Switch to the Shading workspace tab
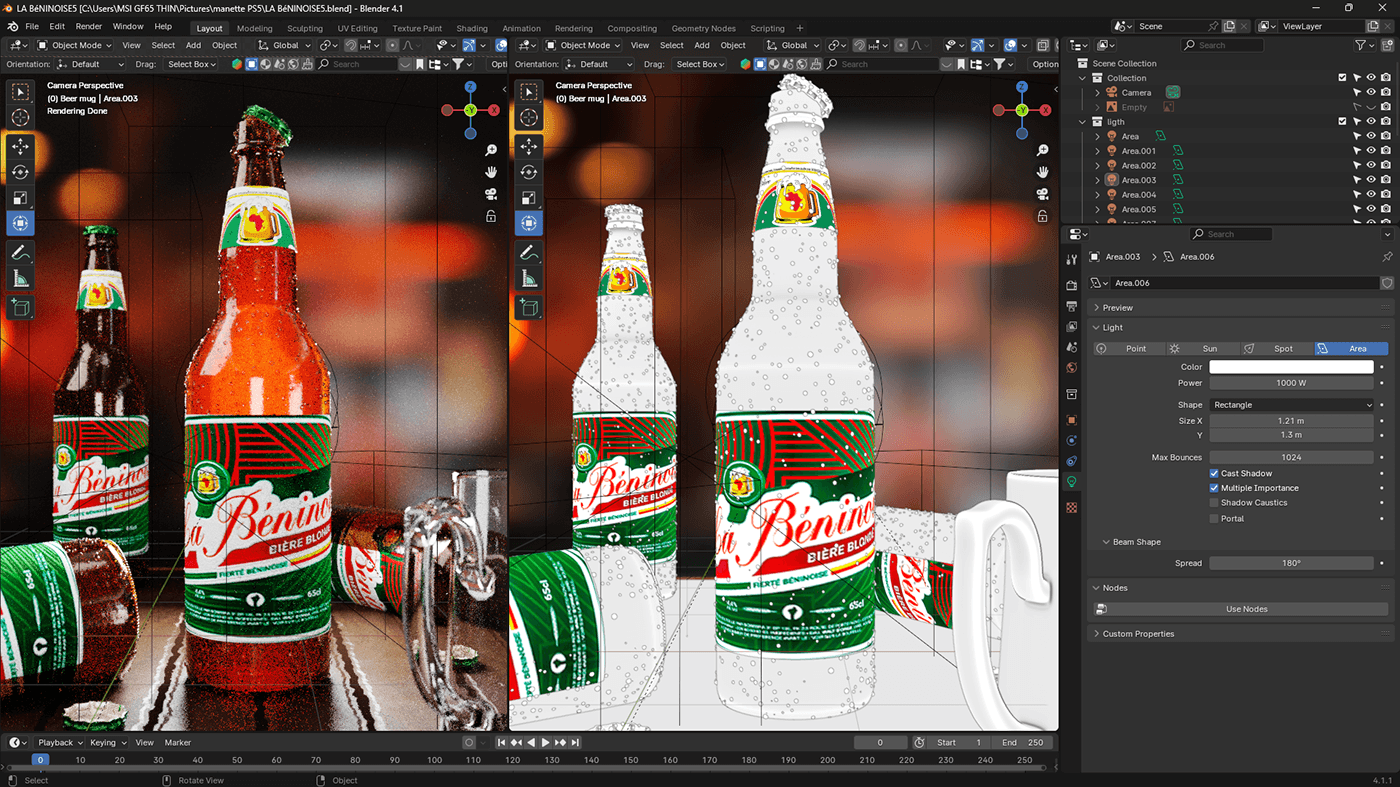 pos(472,28)
